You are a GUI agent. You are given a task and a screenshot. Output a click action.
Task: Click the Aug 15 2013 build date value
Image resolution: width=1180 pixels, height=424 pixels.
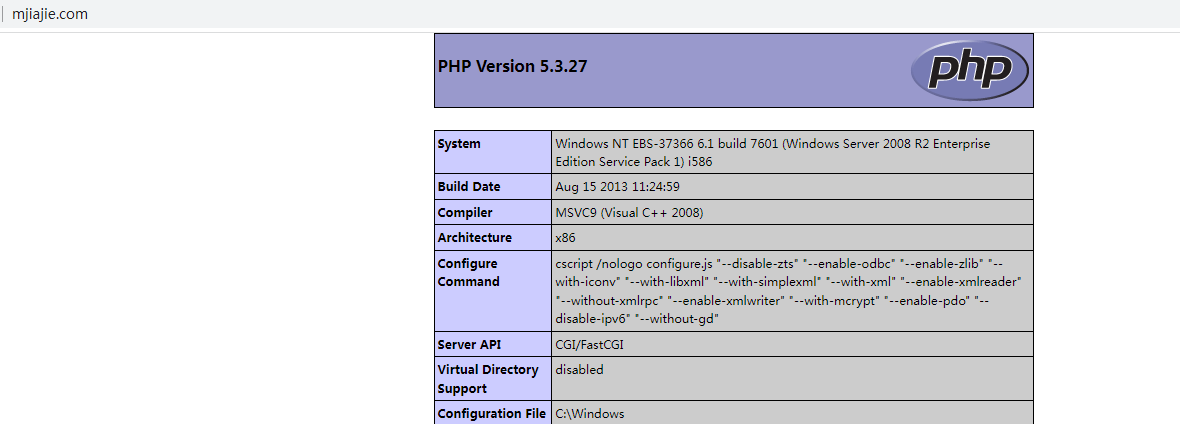(617, 187)
